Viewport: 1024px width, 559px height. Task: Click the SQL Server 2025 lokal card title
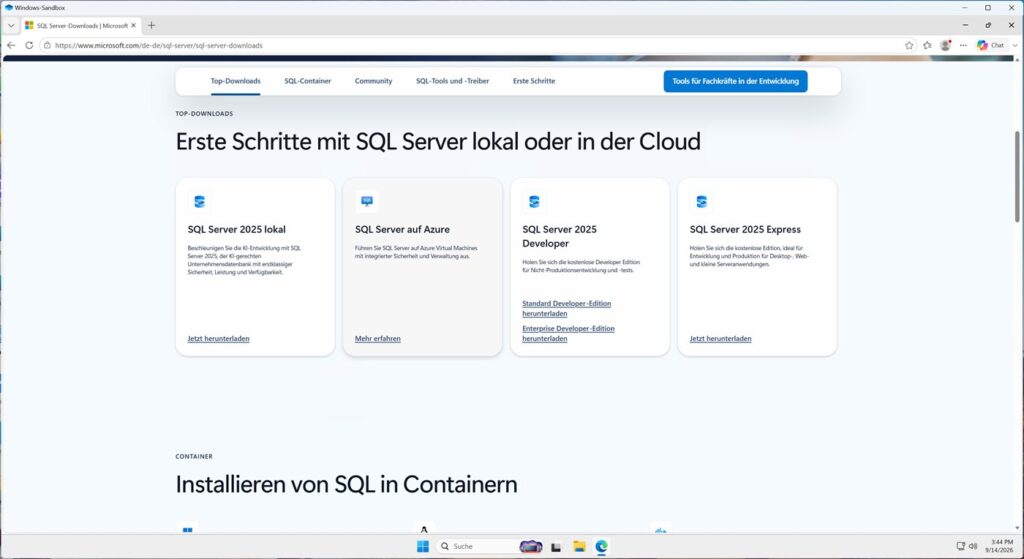click(236, 229)
